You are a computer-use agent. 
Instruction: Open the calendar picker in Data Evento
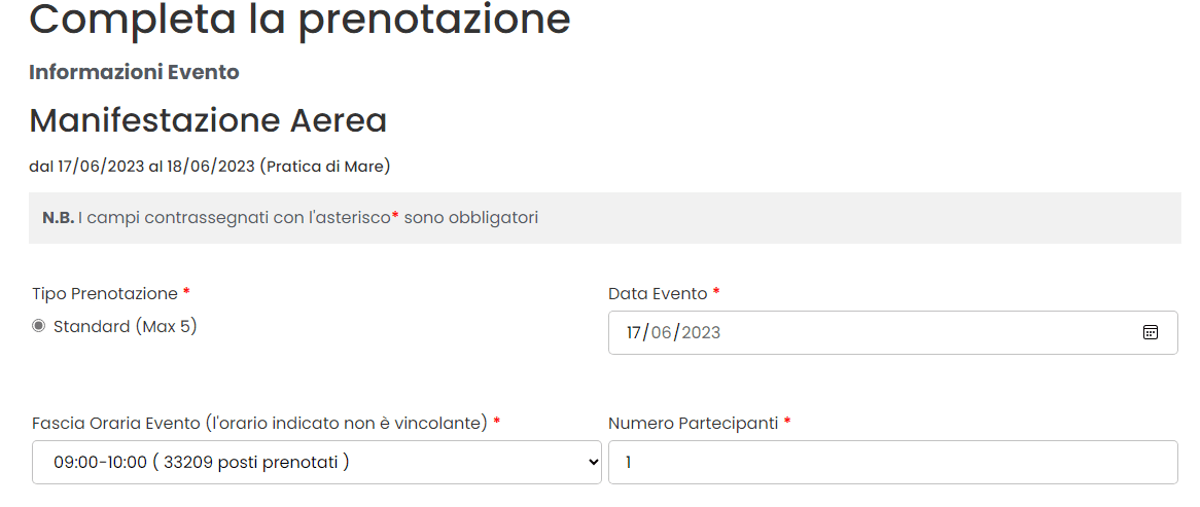(1150, 333)
